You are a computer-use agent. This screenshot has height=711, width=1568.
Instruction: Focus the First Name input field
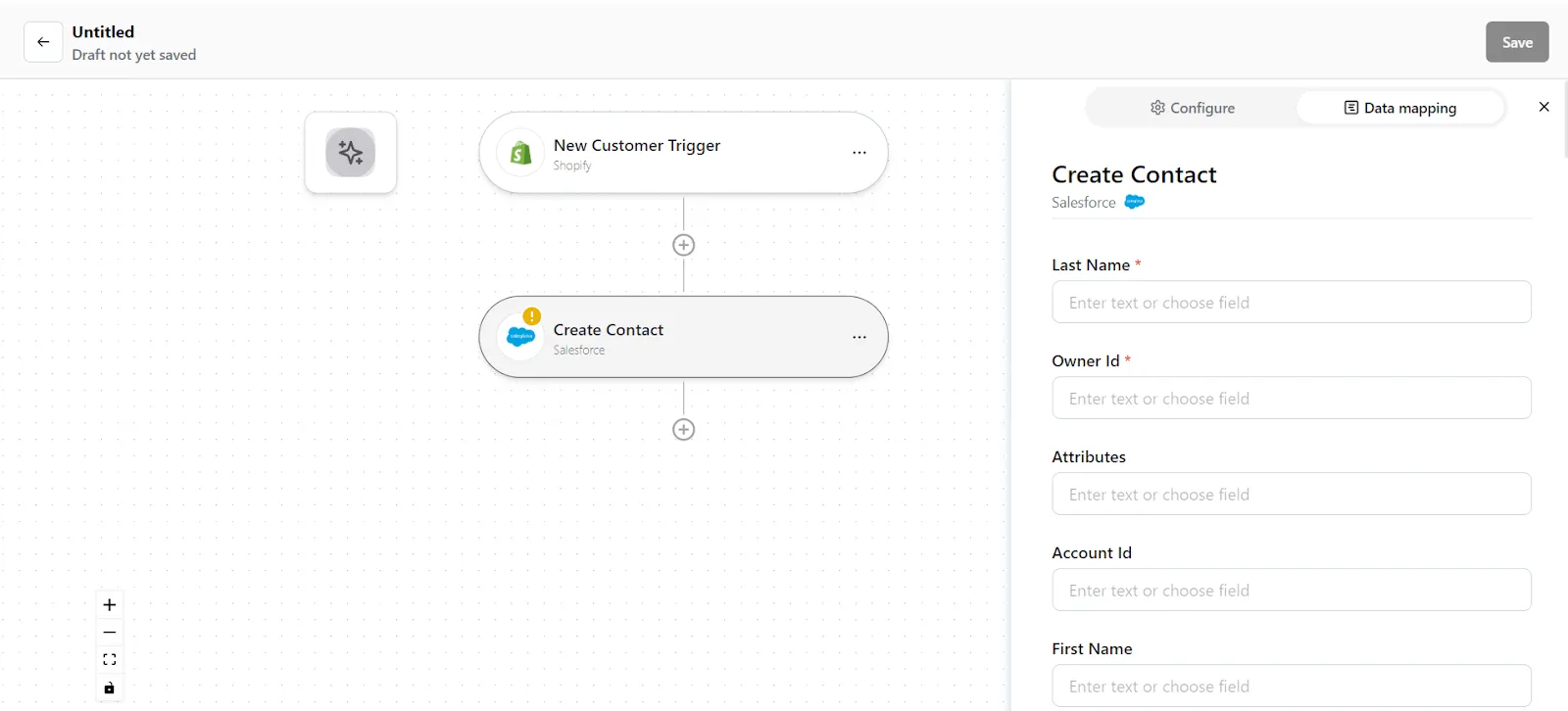pos(1292,686)
